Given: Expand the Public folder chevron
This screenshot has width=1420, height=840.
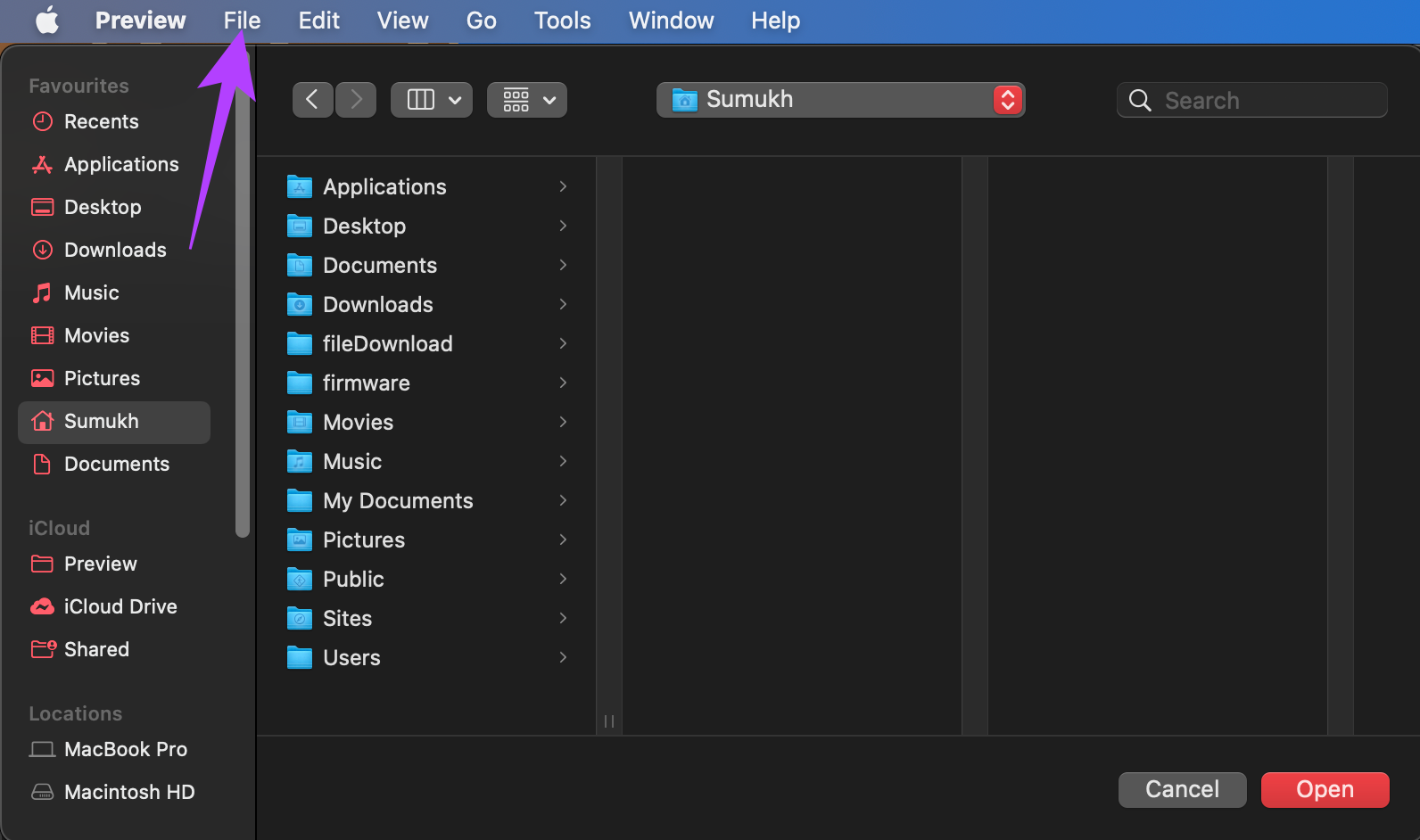Looking at the screenshot, I should (x=563, y=579).
